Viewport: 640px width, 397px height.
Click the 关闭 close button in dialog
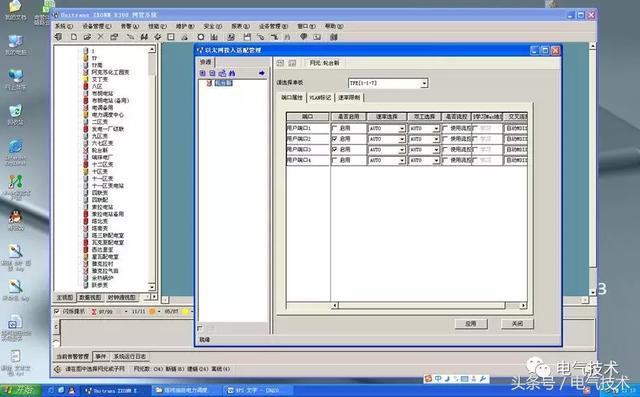tap(517, 324)
